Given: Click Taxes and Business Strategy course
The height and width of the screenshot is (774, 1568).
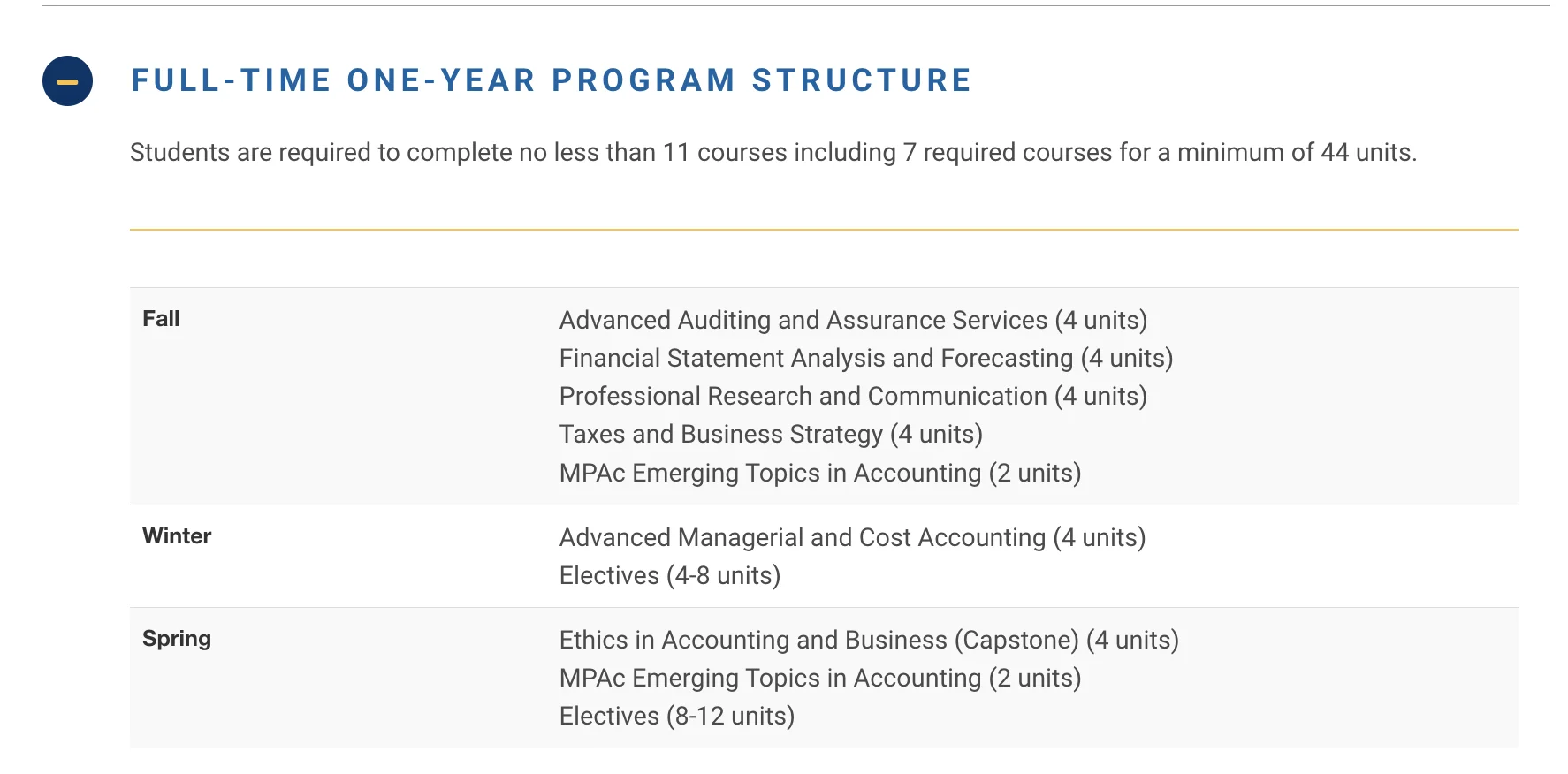Looking at the screenshot, I should pos(770,434).
